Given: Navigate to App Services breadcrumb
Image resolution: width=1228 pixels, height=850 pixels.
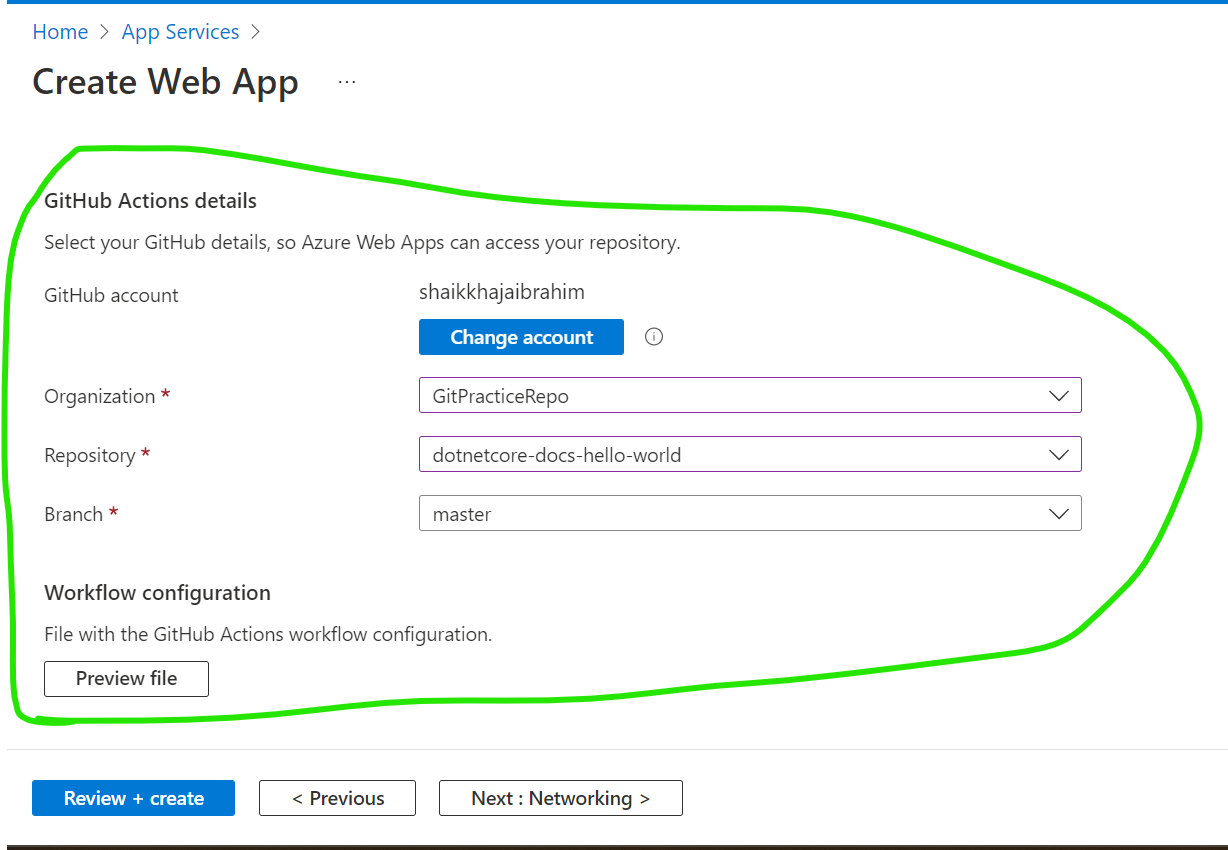Looking at the screenshot, I should [x=180, y=32].
